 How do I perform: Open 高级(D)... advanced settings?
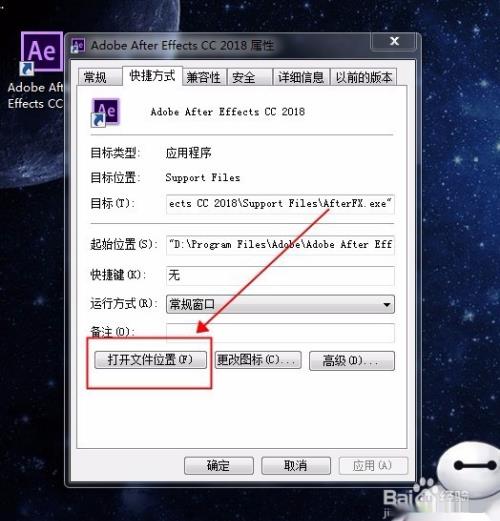click(352, 361)
